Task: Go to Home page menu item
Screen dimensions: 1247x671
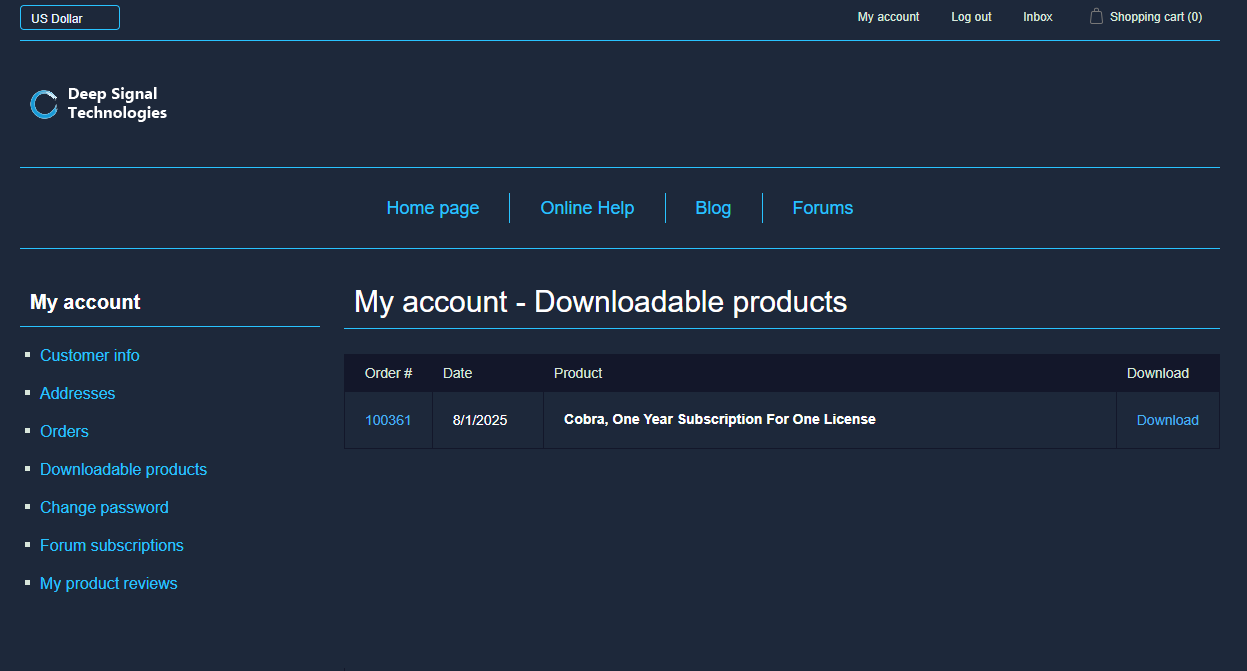Action: (x=432, y=208)
